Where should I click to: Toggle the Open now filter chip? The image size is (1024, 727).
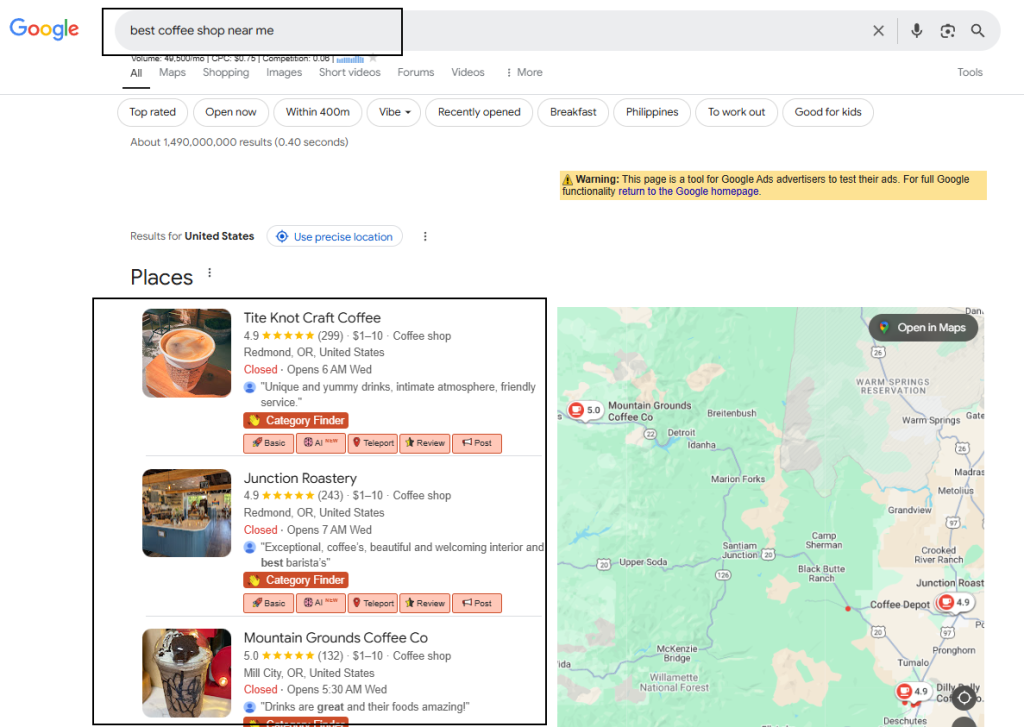tap(231, 112)
